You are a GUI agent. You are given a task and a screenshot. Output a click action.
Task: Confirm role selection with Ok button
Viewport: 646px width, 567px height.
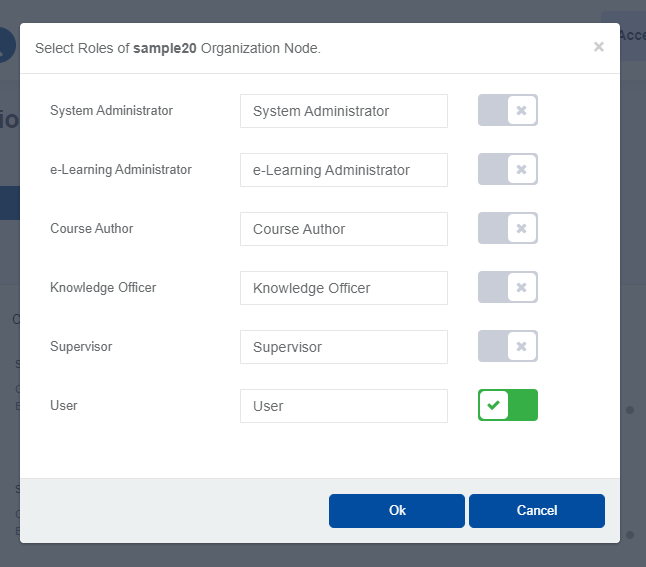(397, 510)
